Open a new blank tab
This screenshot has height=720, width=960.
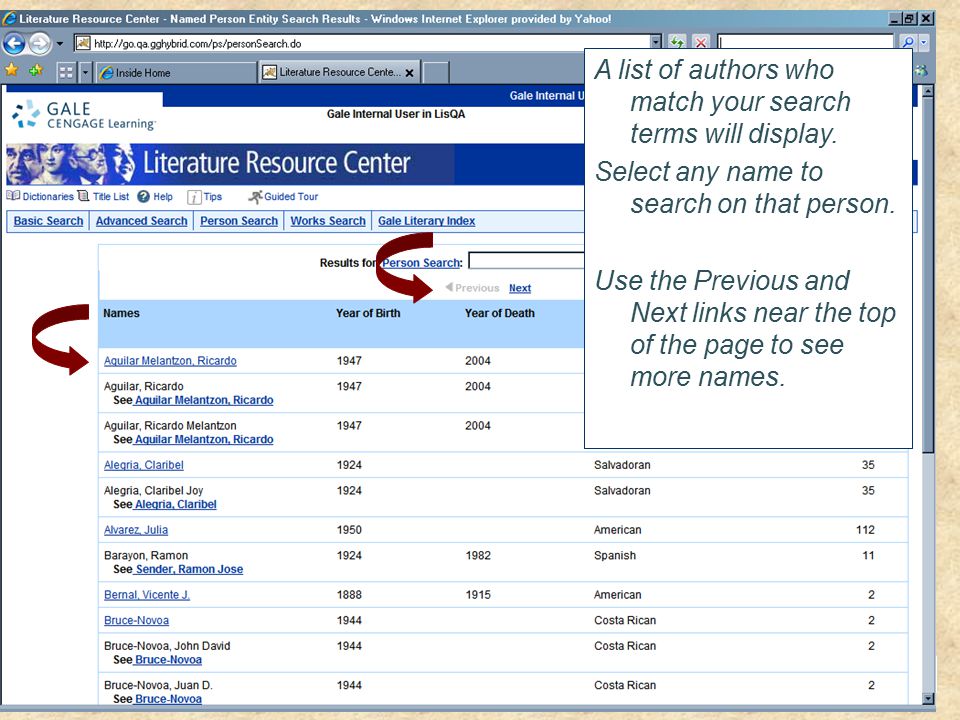pos(435,72)
